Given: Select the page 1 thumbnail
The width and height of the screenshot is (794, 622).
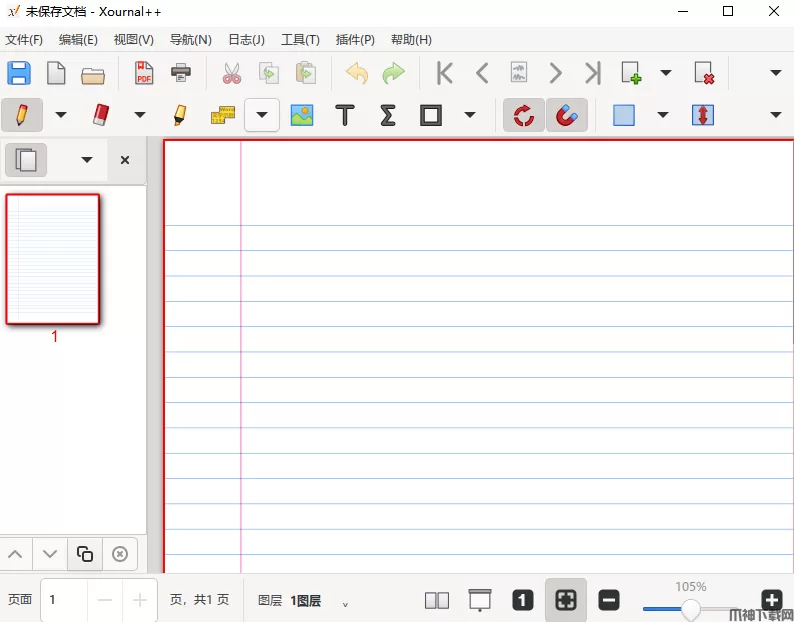Looking at the screenshot, I should tap(53, 259).
